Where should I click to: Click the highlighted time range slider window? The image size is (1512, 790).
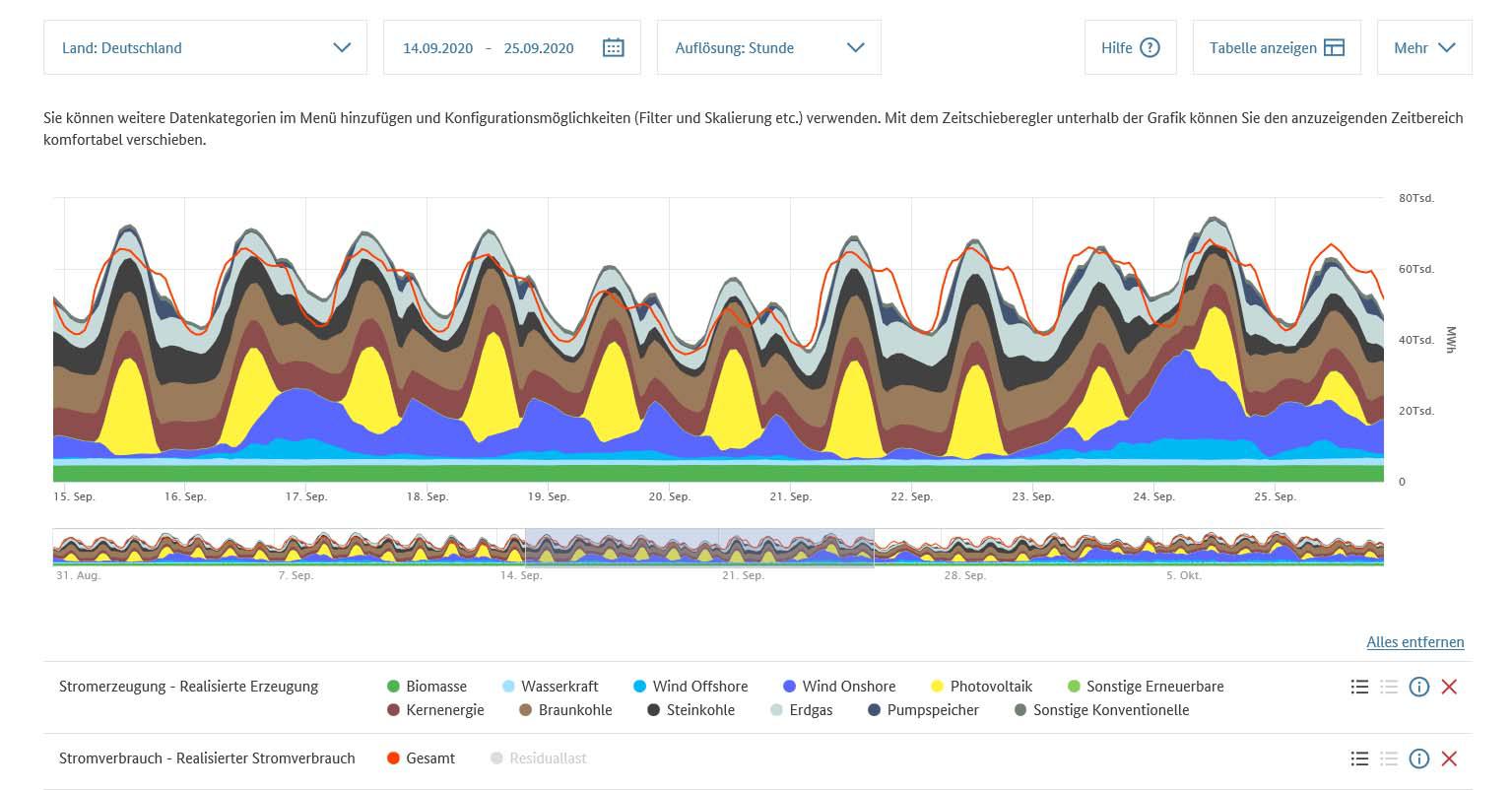coord(699,547)
